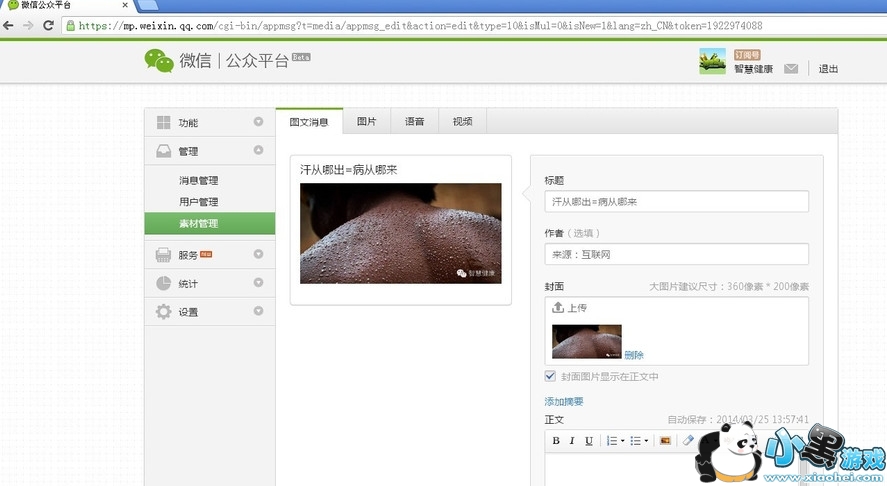Click the 退出 logout link
This screenshot has width=887, height=486.
coord(828,68)
